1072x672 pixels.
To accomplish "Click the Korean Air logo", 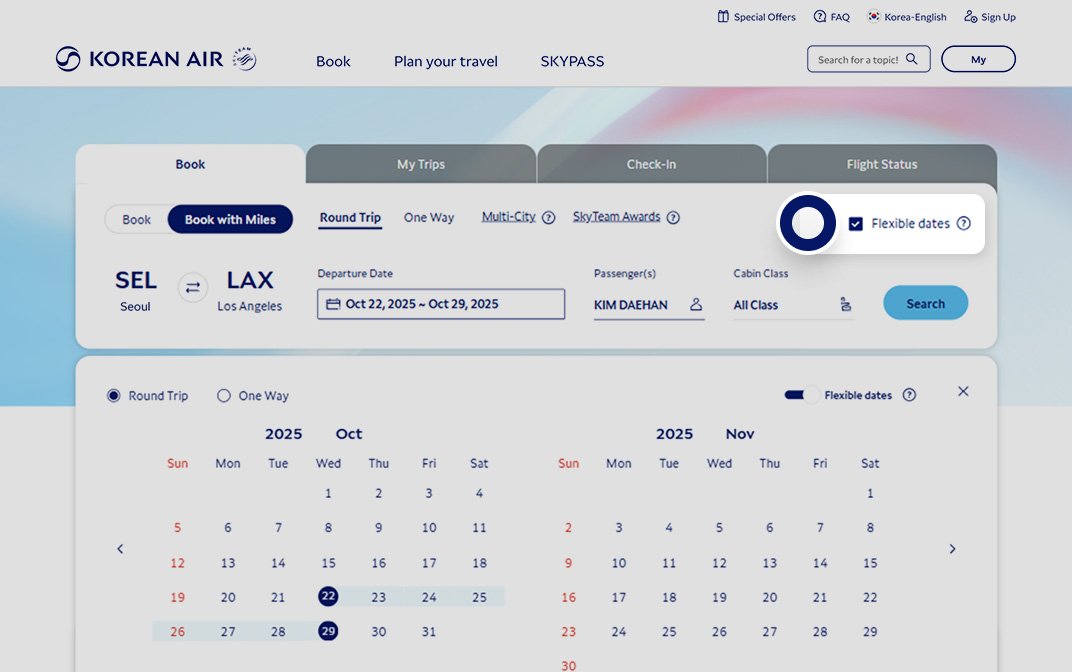I will [156, 59].
